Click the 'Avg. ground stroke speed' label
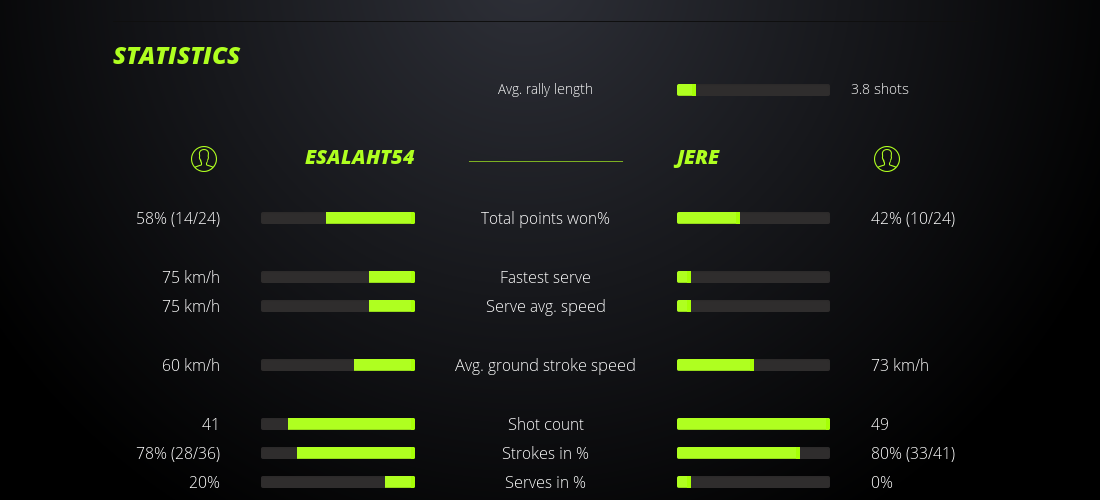Image resolution: width=1100 pixels, height=500 pixels. 545,365
